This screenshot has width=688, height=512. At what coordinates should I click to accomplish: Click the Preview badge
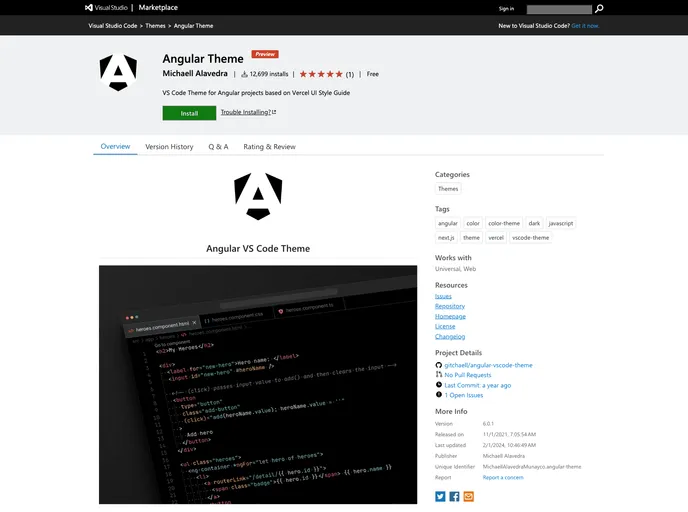[x=265, y=54]
